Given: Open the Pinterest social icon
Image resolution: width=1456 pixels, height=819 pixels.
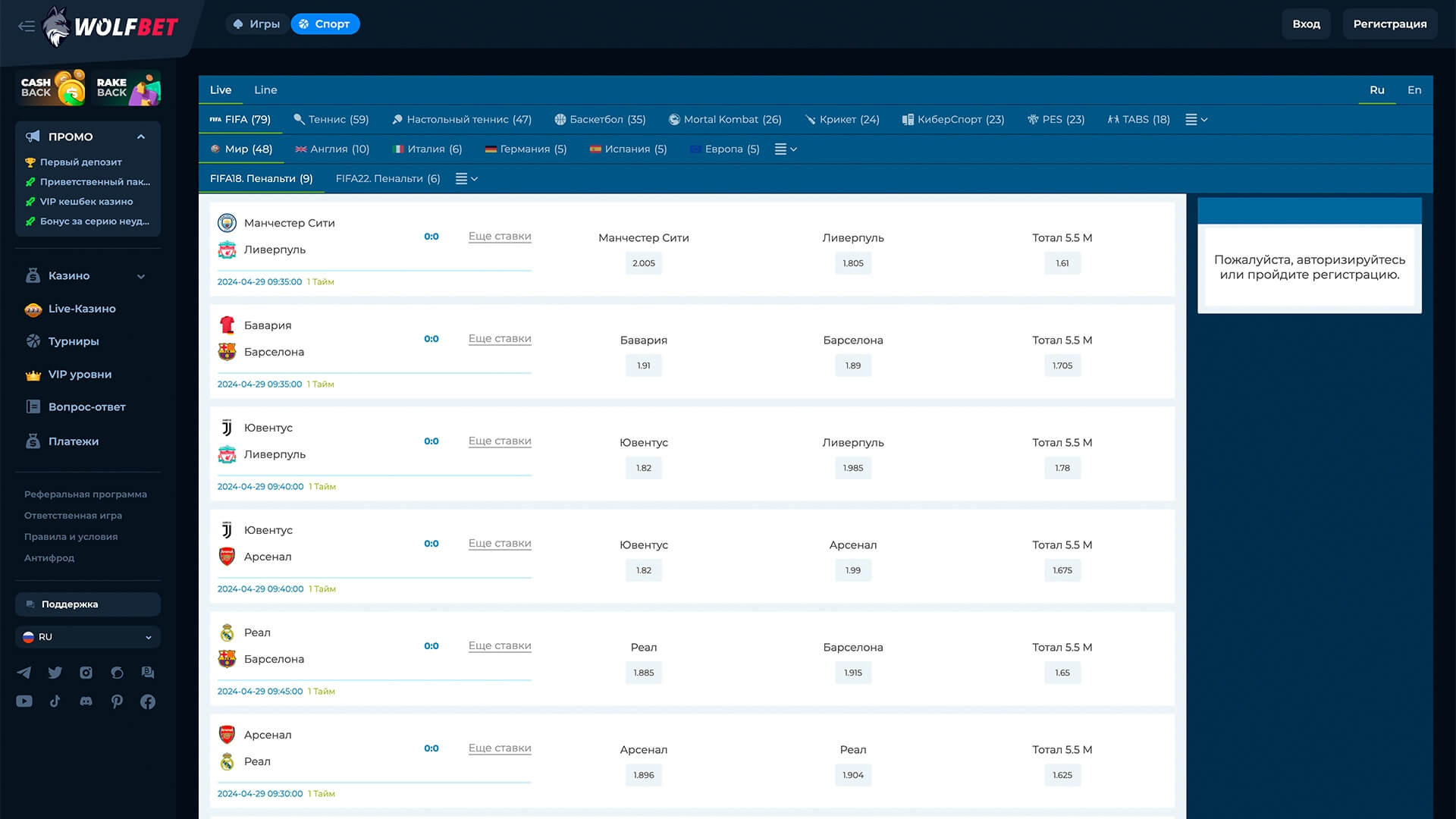Looking at the screenshot, I should (x=117, y=701).
